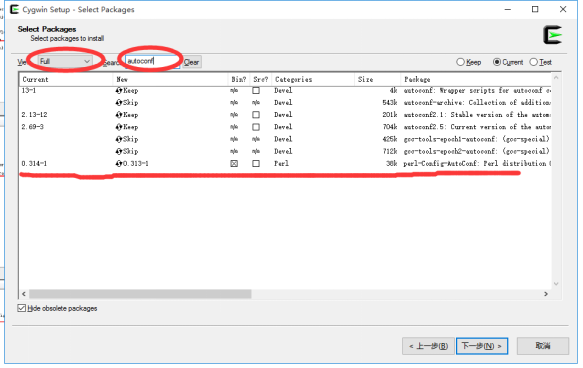Viewport: 583px width, 368px height.
Task: Select package text gcc-tools-epoch2-autoconf
Action: 476,151
